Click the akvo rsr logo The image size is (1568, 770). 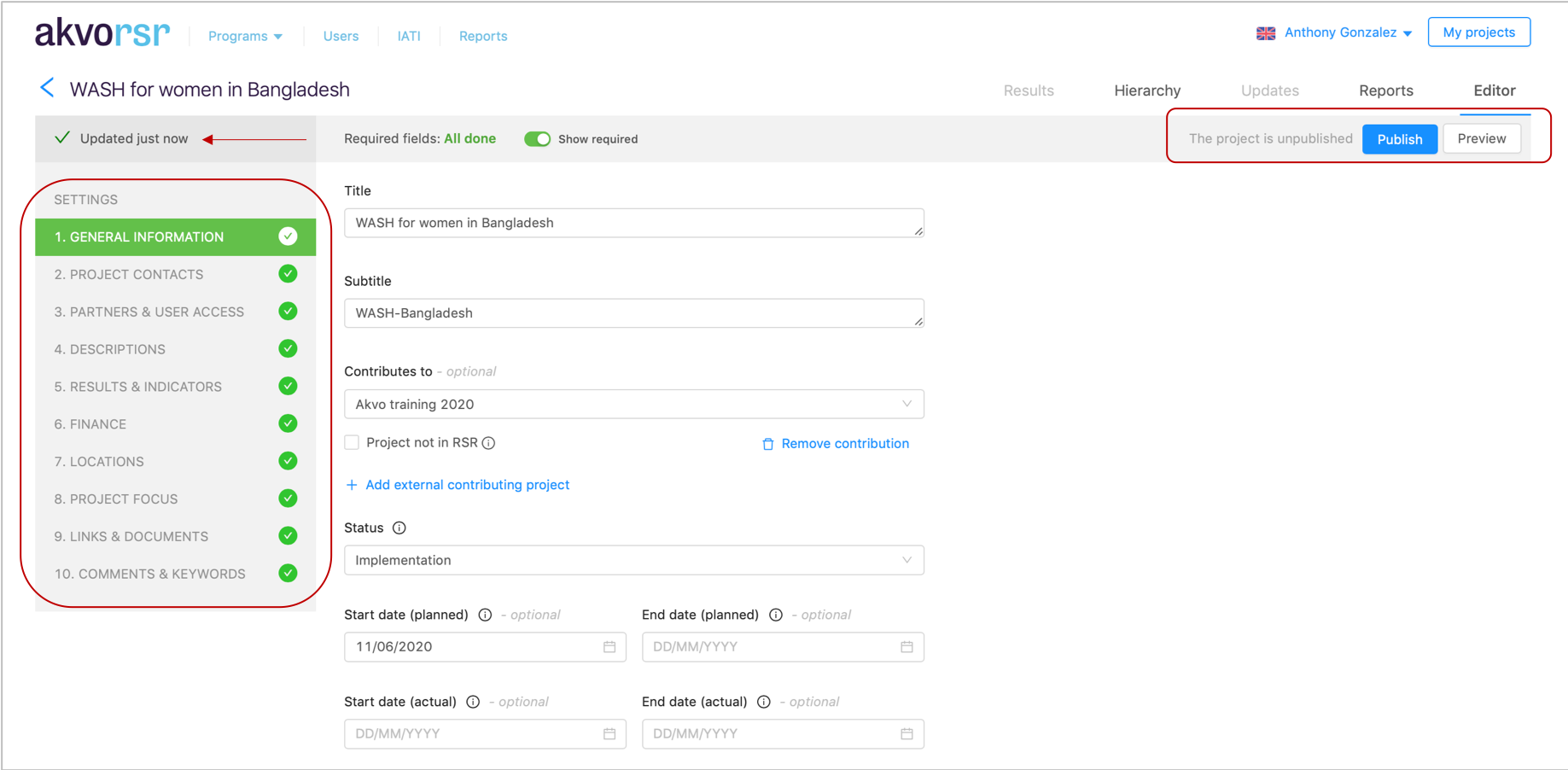click(x=102, y=33)
